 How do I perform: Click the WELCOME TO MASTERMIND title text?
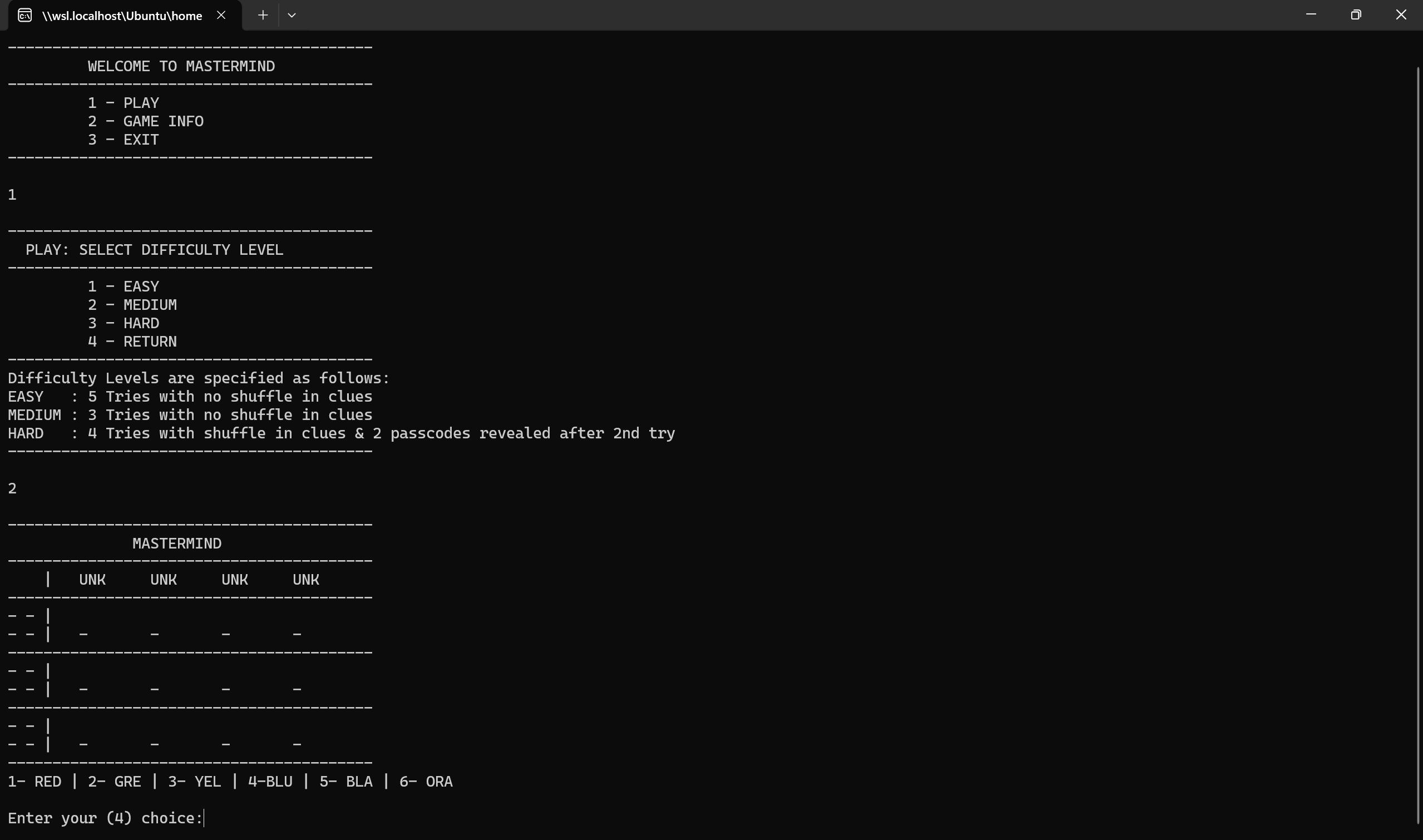coord(181,66)
